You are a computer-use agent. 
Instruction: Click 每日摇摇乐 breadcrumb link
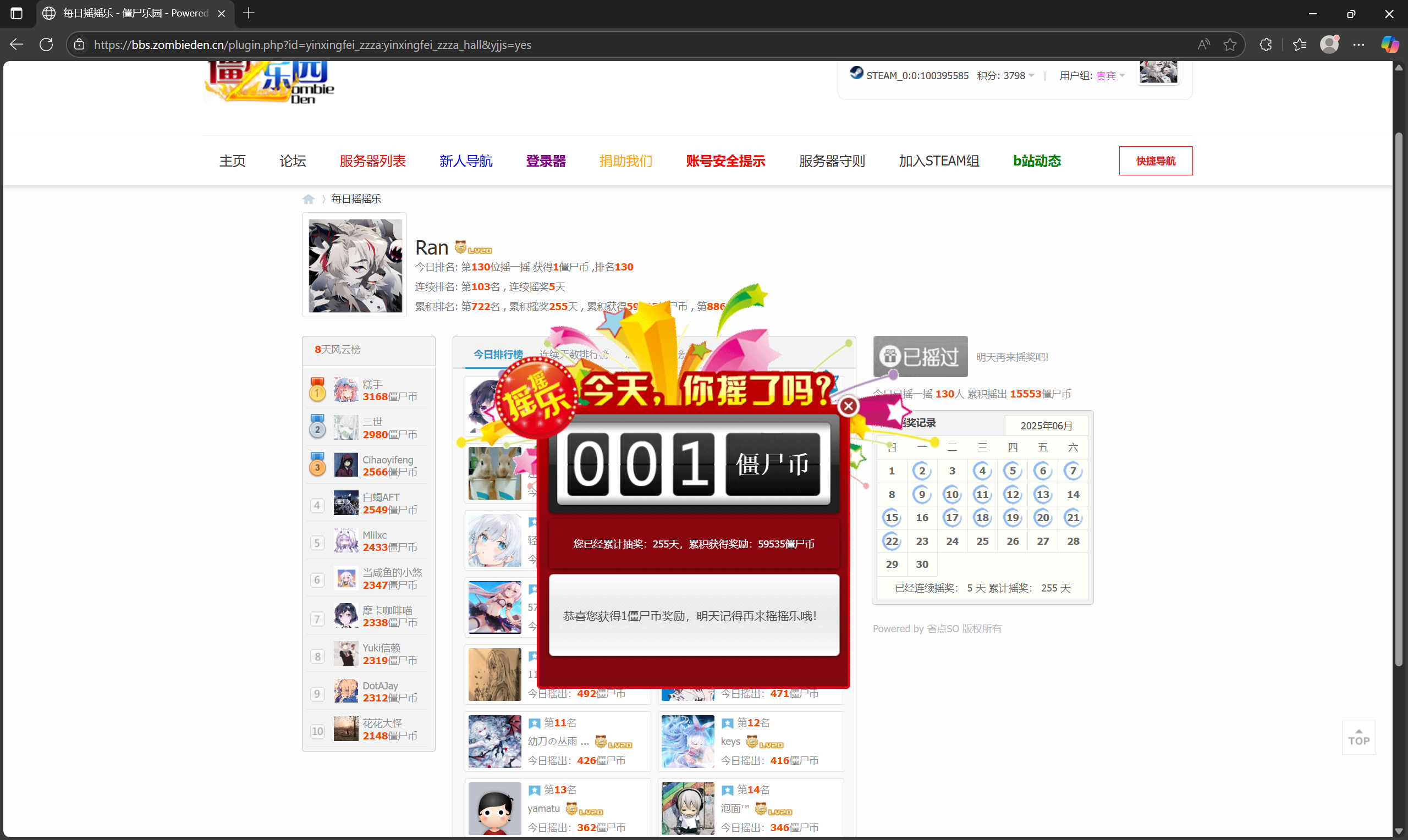[x=356, y=199]
